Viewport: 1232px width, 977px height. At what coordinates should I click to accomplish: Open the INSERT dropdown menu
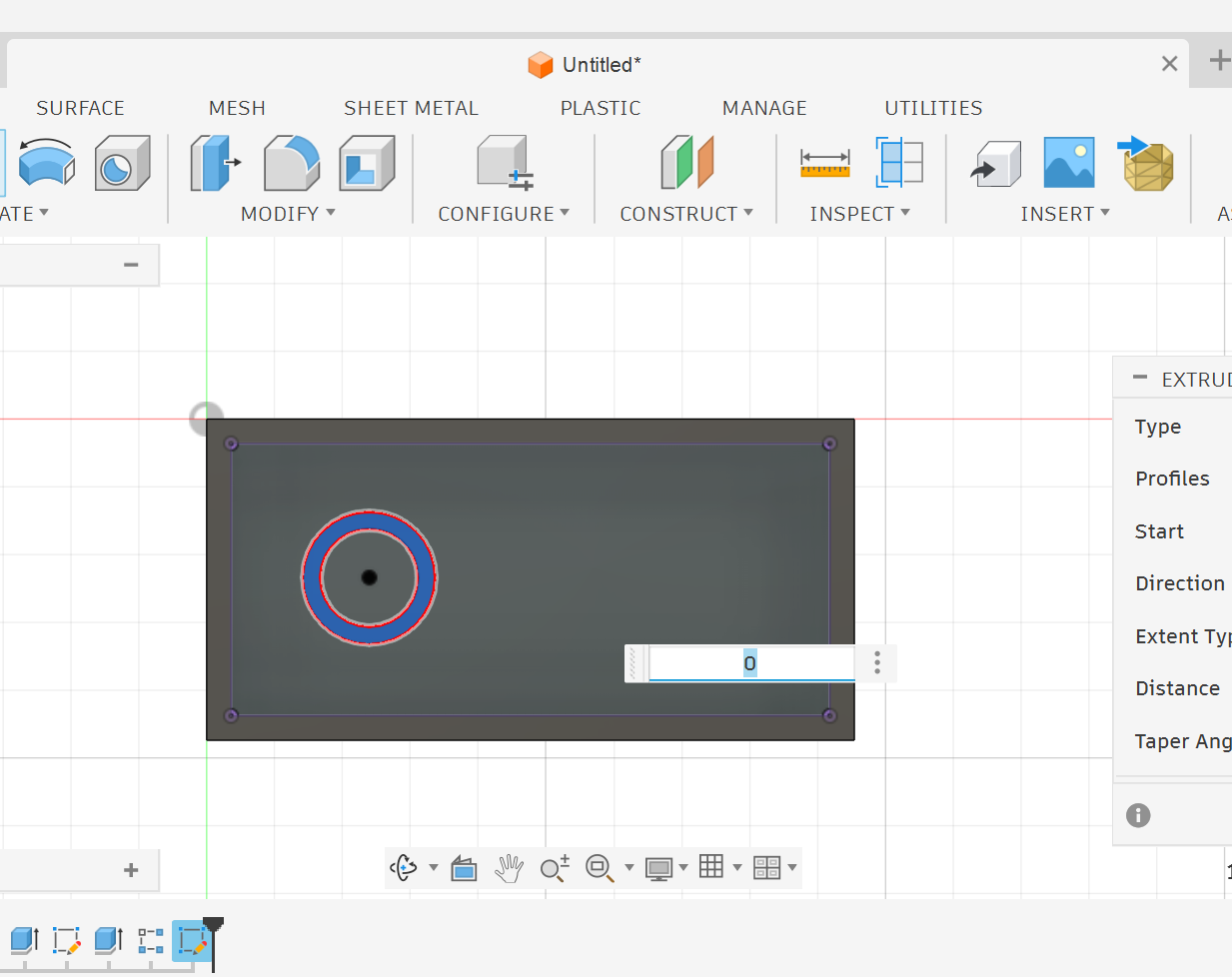(x=1065, y=214)
